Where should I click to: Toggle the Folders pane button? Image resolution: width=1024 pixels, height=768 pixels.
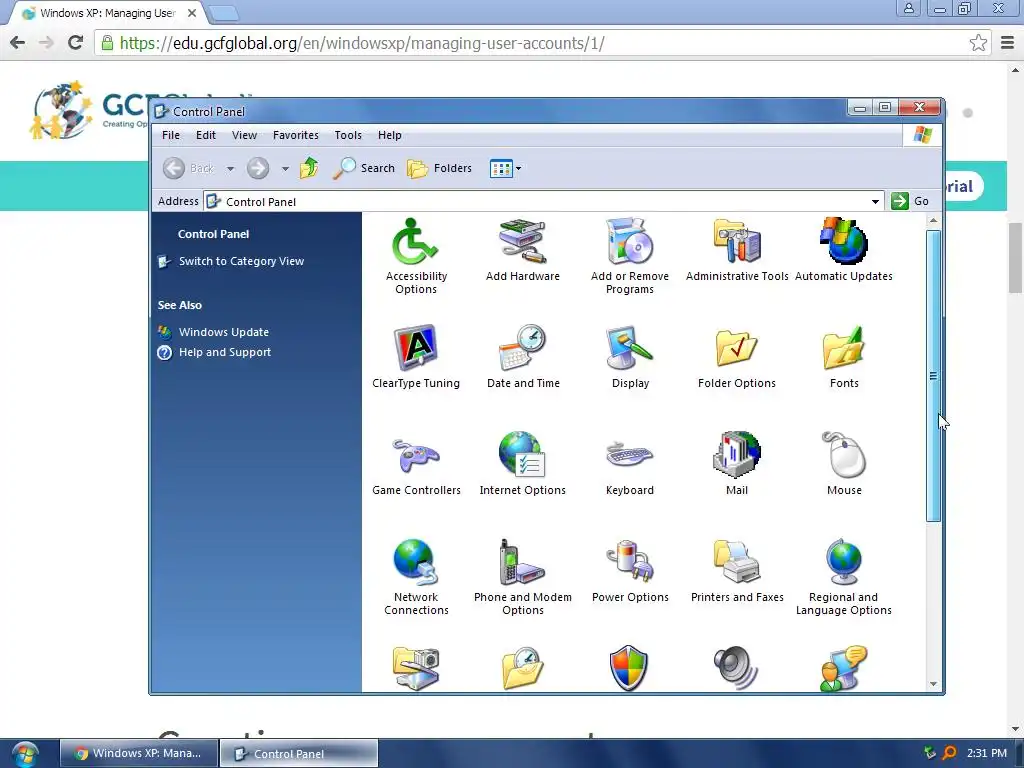coord(440,168)
